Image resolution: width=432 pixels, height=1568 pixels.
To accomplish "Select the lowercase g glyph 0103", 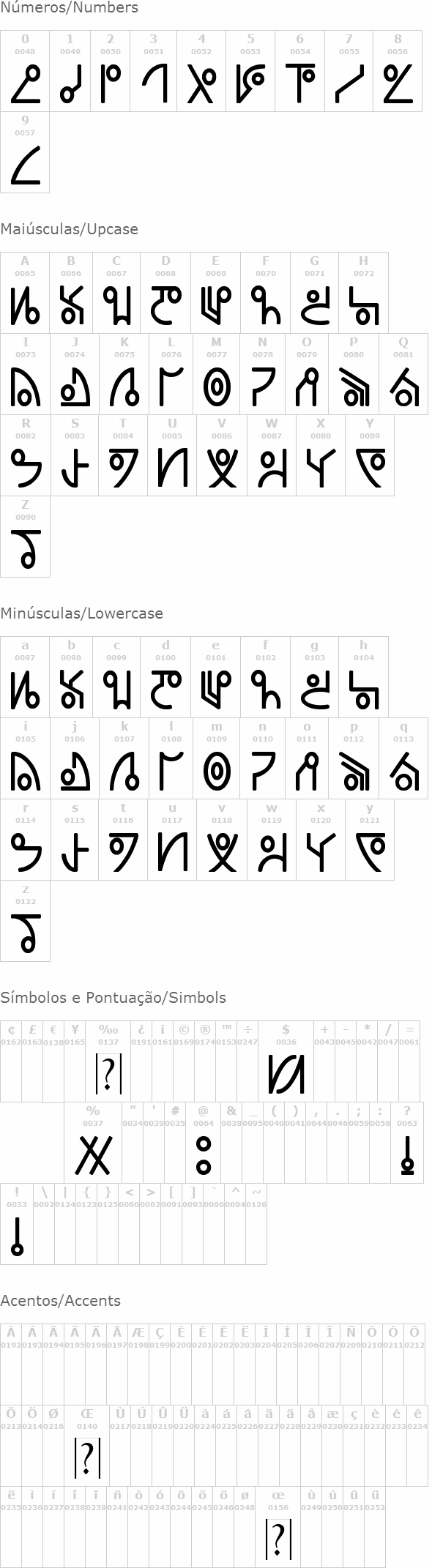I will [315, 677].
